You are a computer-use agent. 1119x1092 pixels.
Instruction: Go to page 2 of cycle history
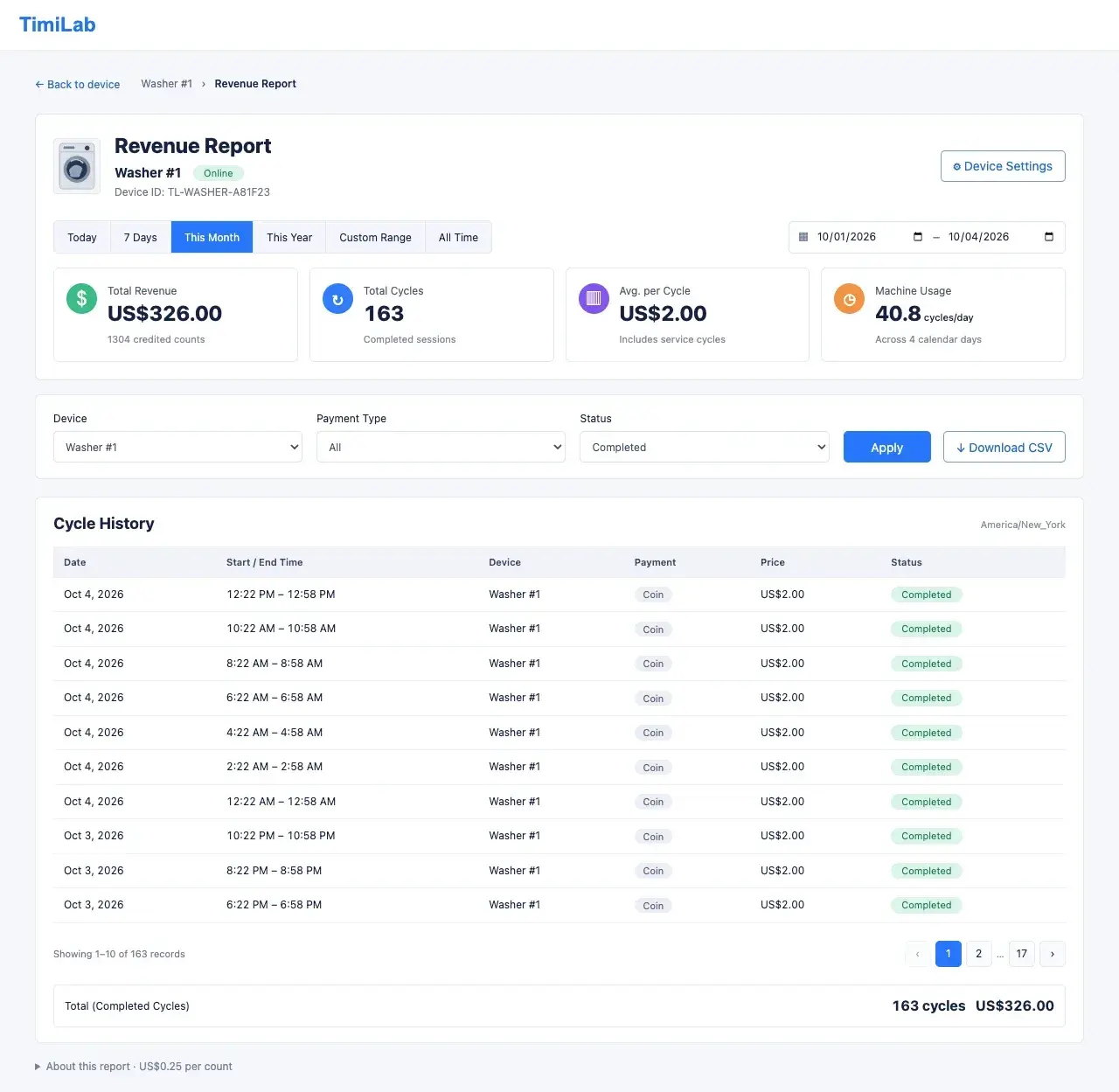979,954
